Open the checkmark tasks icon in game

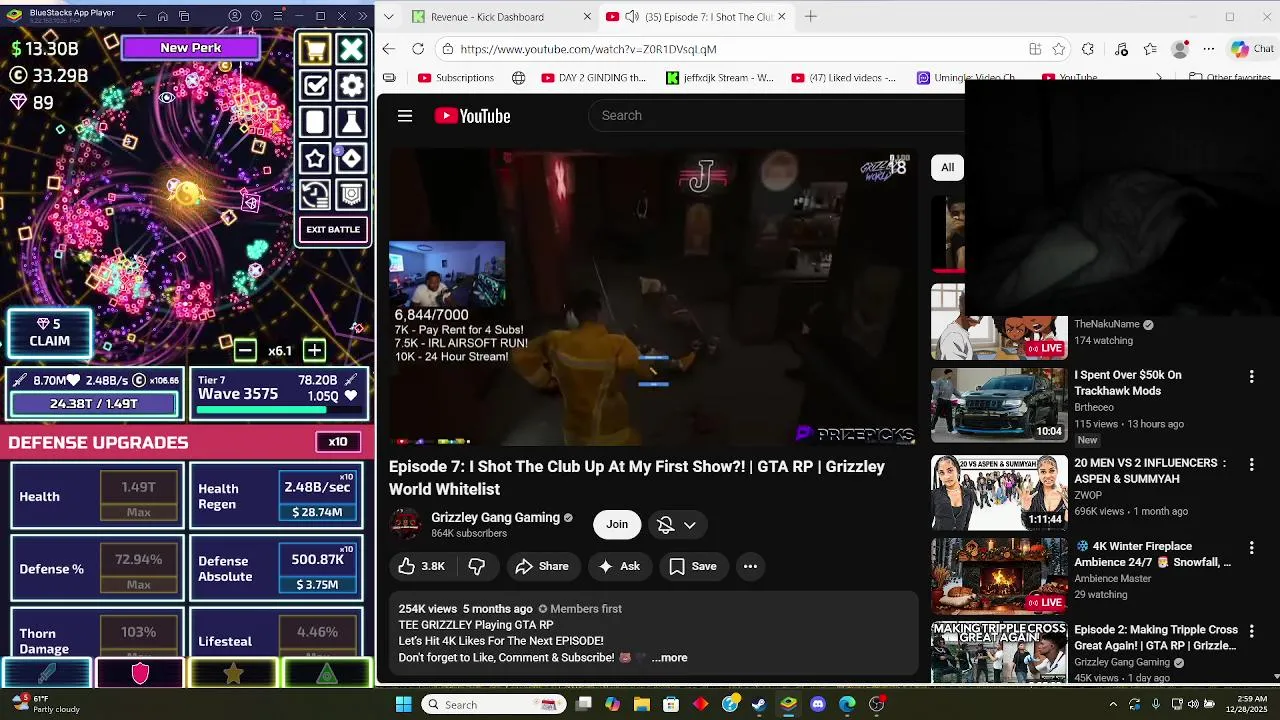315,86
